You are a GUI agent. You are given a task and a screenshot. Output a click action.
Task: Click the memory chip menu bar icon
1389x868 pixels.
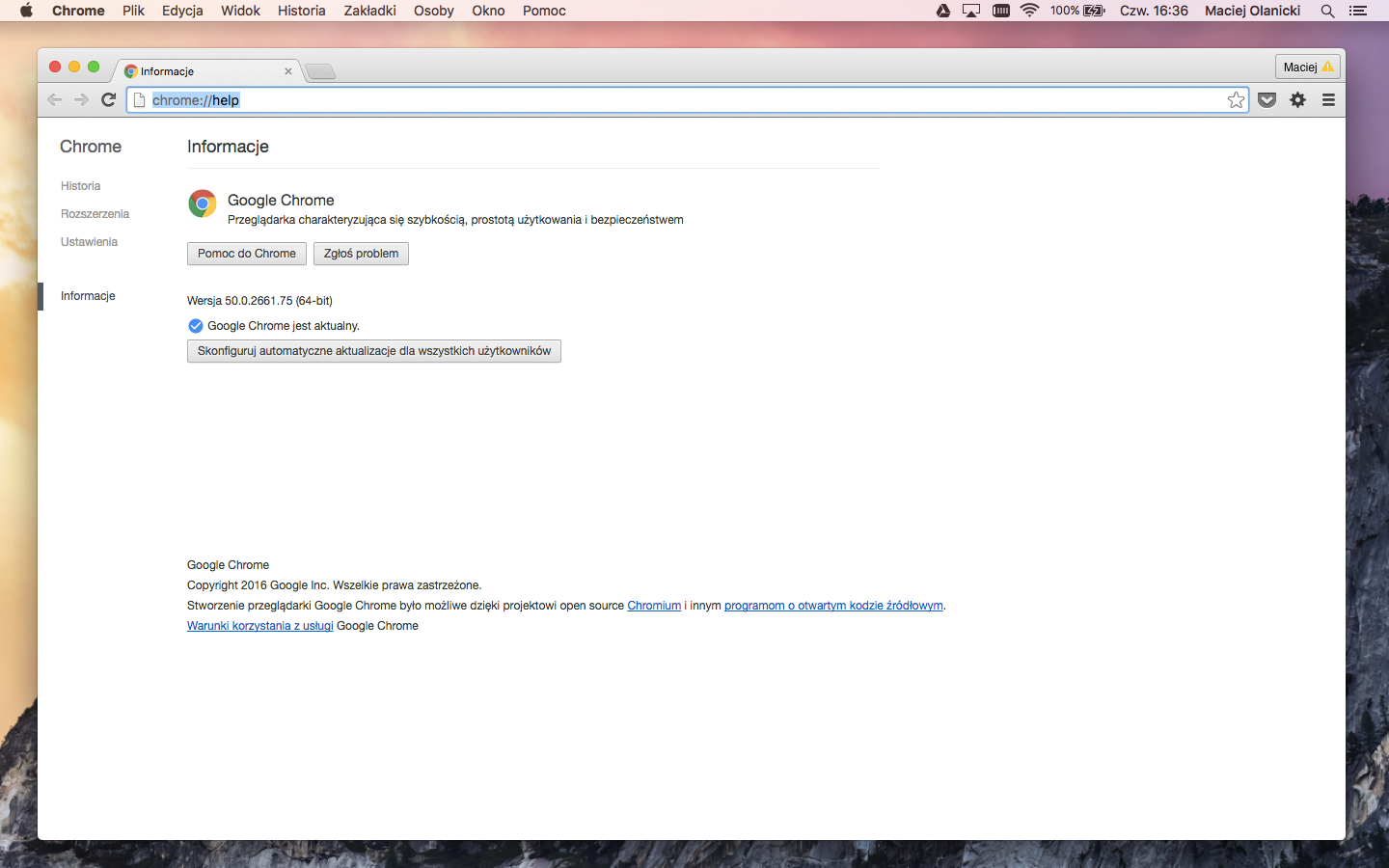[1000, 11]
